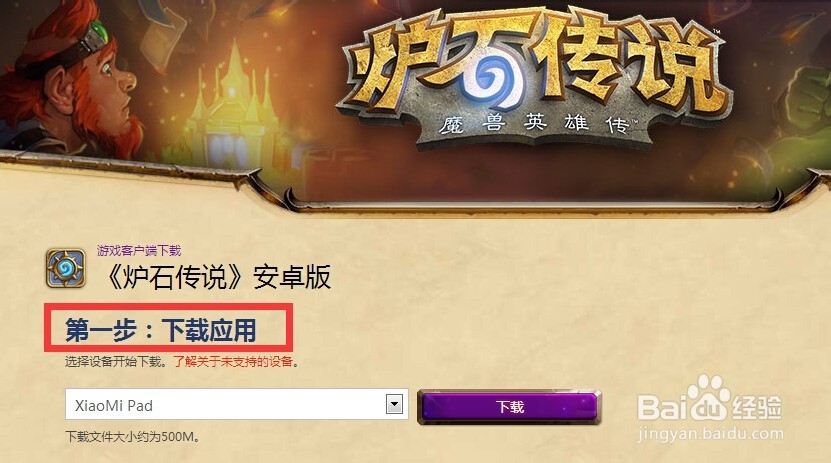Screen dimensions: 831x463
Task: Click the purple 下载 button
Action: pos(509,407)
